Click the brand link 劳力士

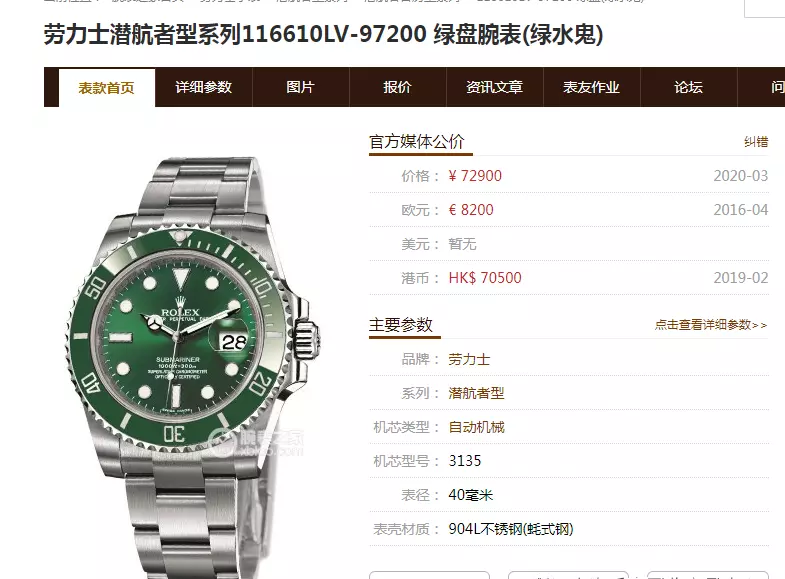coord(469,359)
